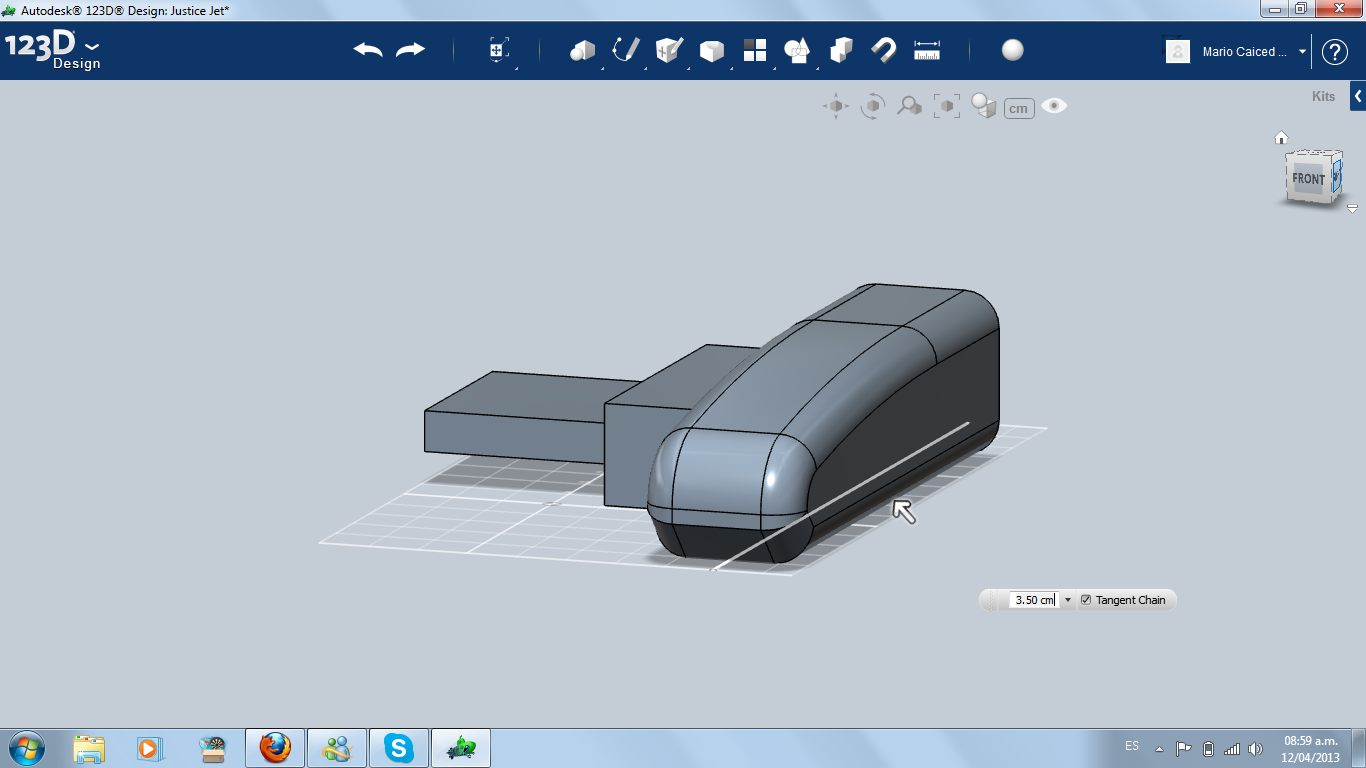Open the 123D Design application menu
Image resolution: width=1366 pixels, height=768 pixels.
[53, 51]
